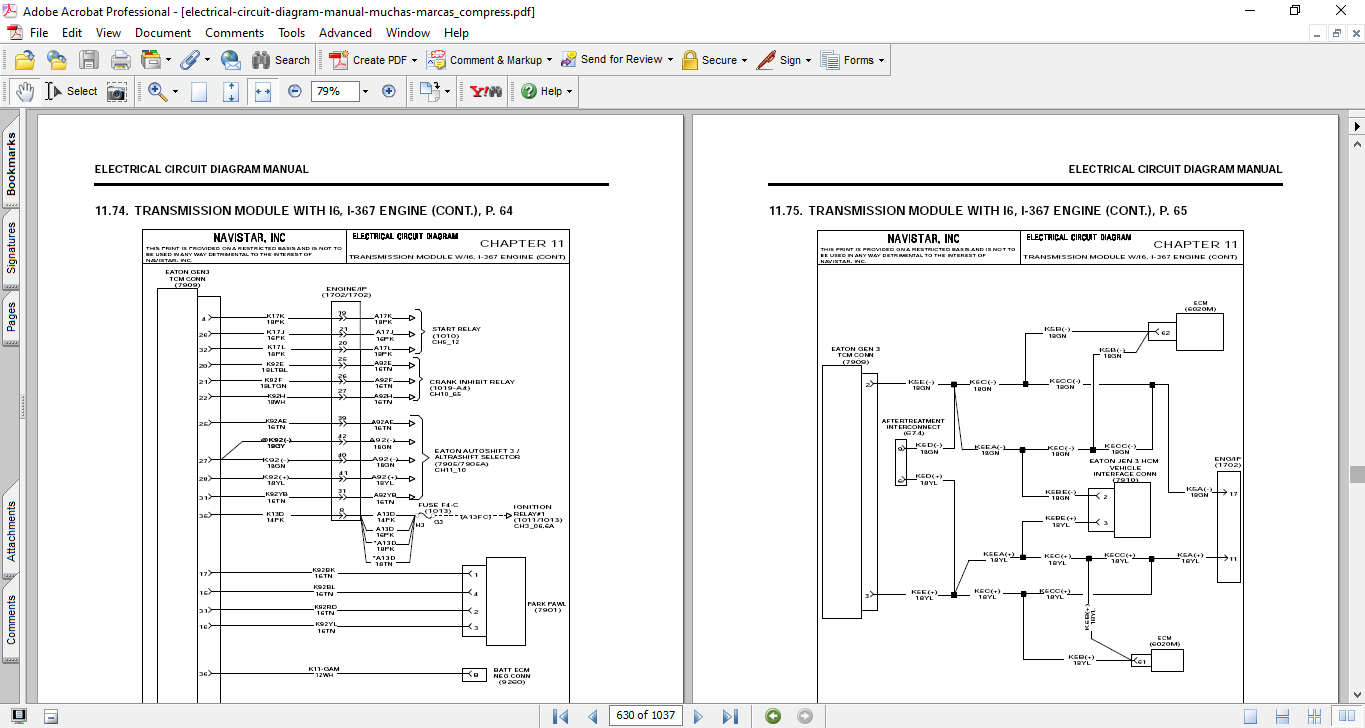
Task: Go back to previous view
Action: 773,716
